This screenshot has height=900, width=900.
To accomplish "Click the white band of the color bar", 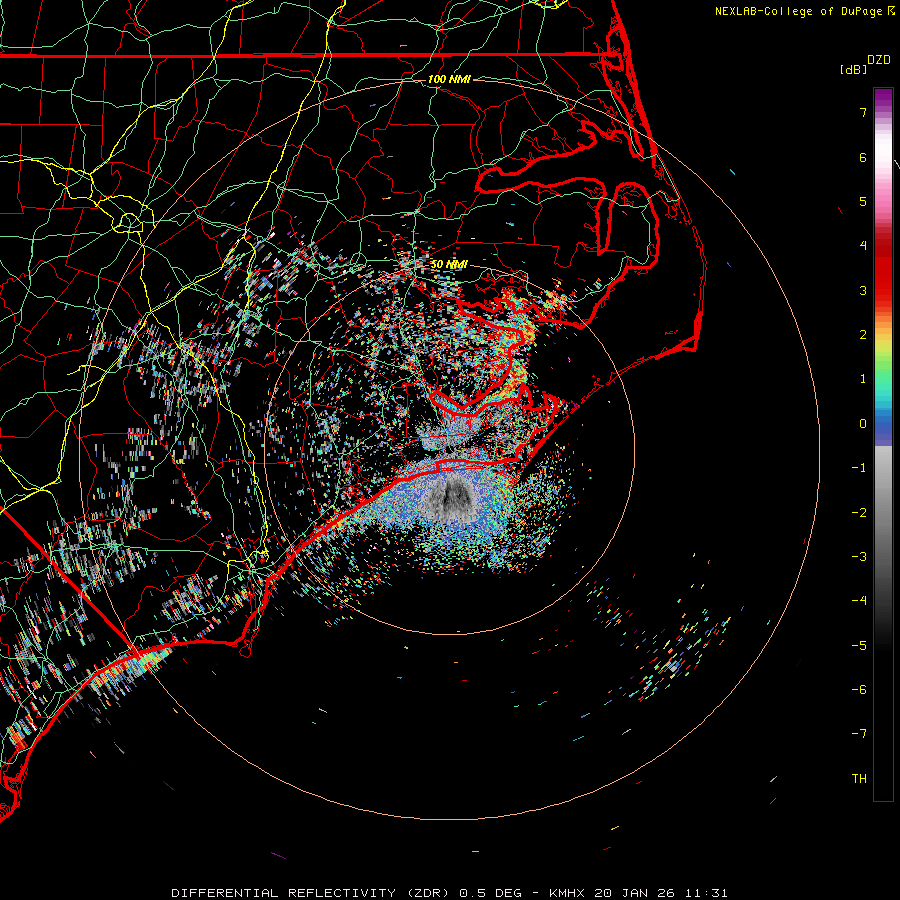I will 883,149.
